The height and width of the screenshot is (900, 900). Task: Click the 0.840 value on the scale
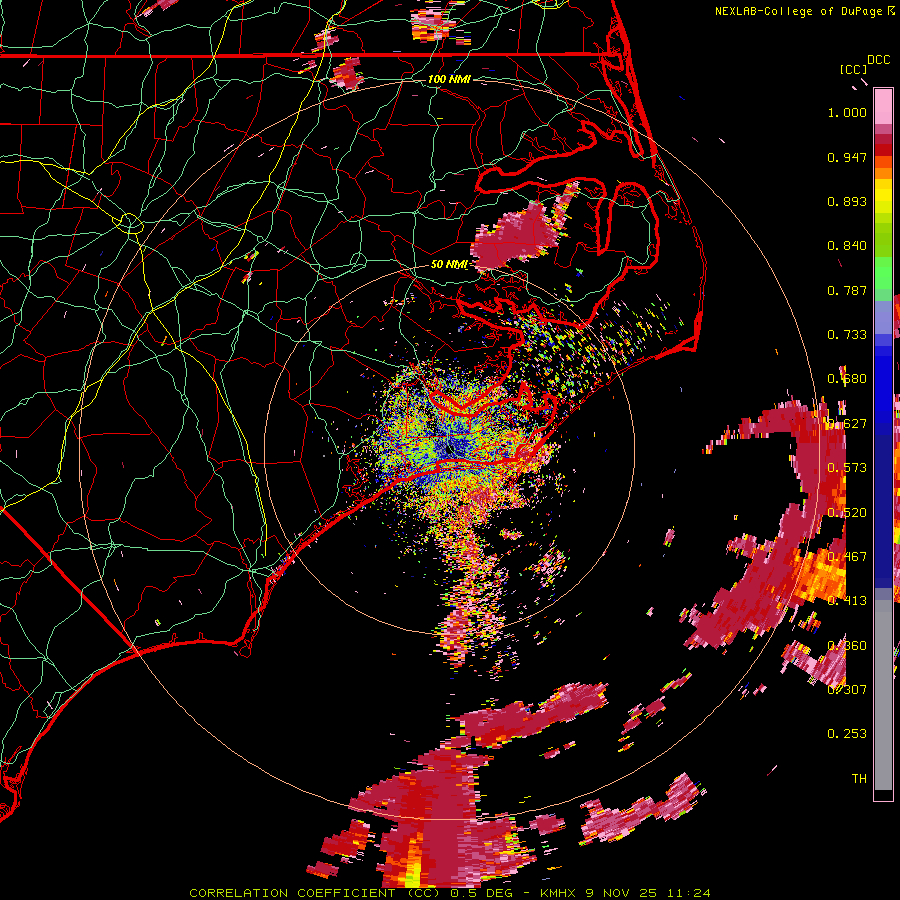coord(847,246)
